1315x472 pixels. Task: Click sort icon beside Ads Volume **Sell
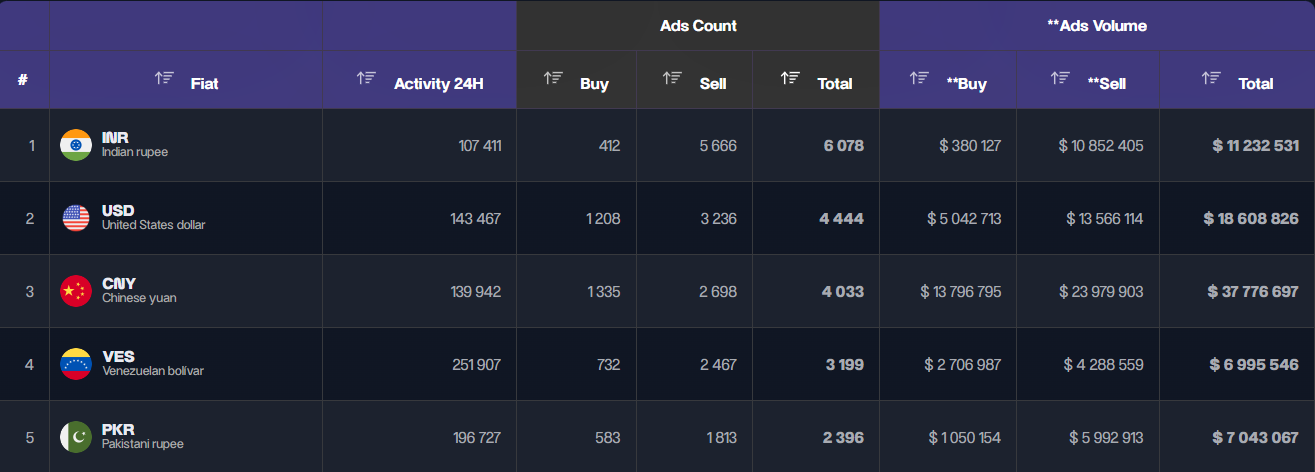click(1061, 78)
